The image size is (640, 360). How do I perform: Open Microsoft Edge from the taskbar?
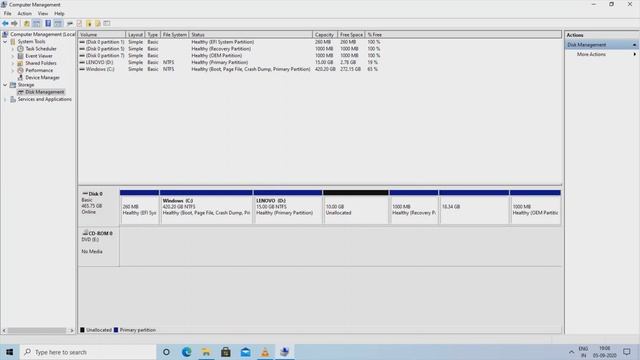[x=187, y=352]
